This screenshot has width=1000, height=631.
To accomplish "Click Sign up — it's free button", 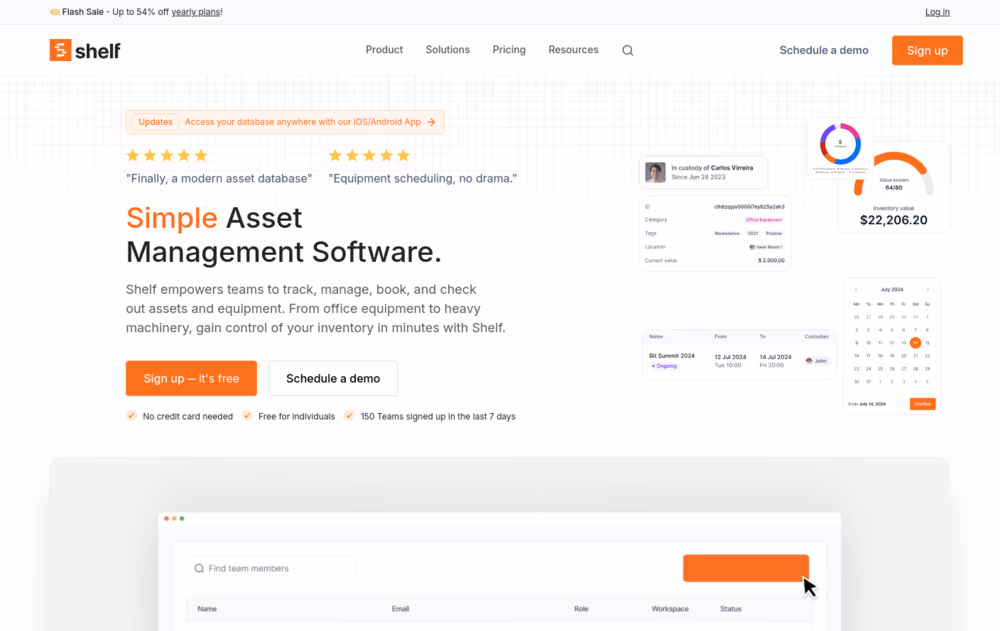I will (x=191, y=378).
